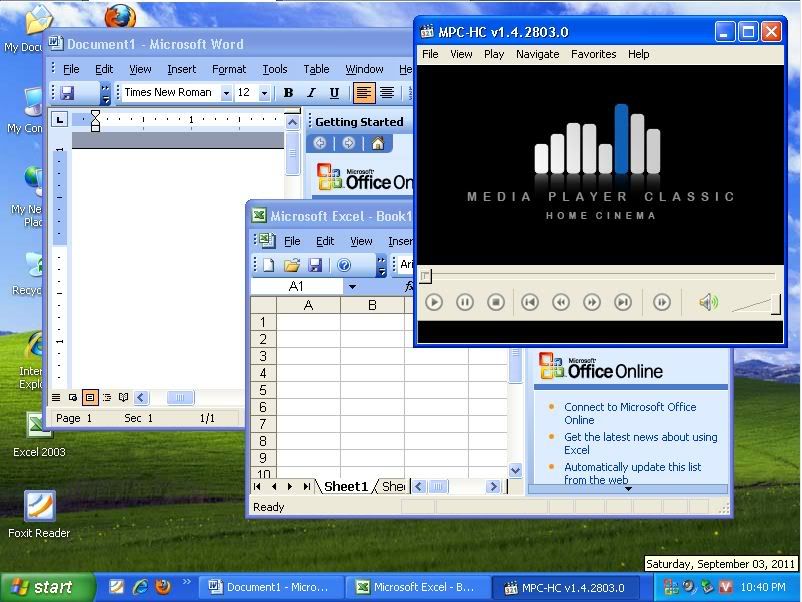Click the Pause button in MPC-HC
802x602 pixels.
[464, 302]
